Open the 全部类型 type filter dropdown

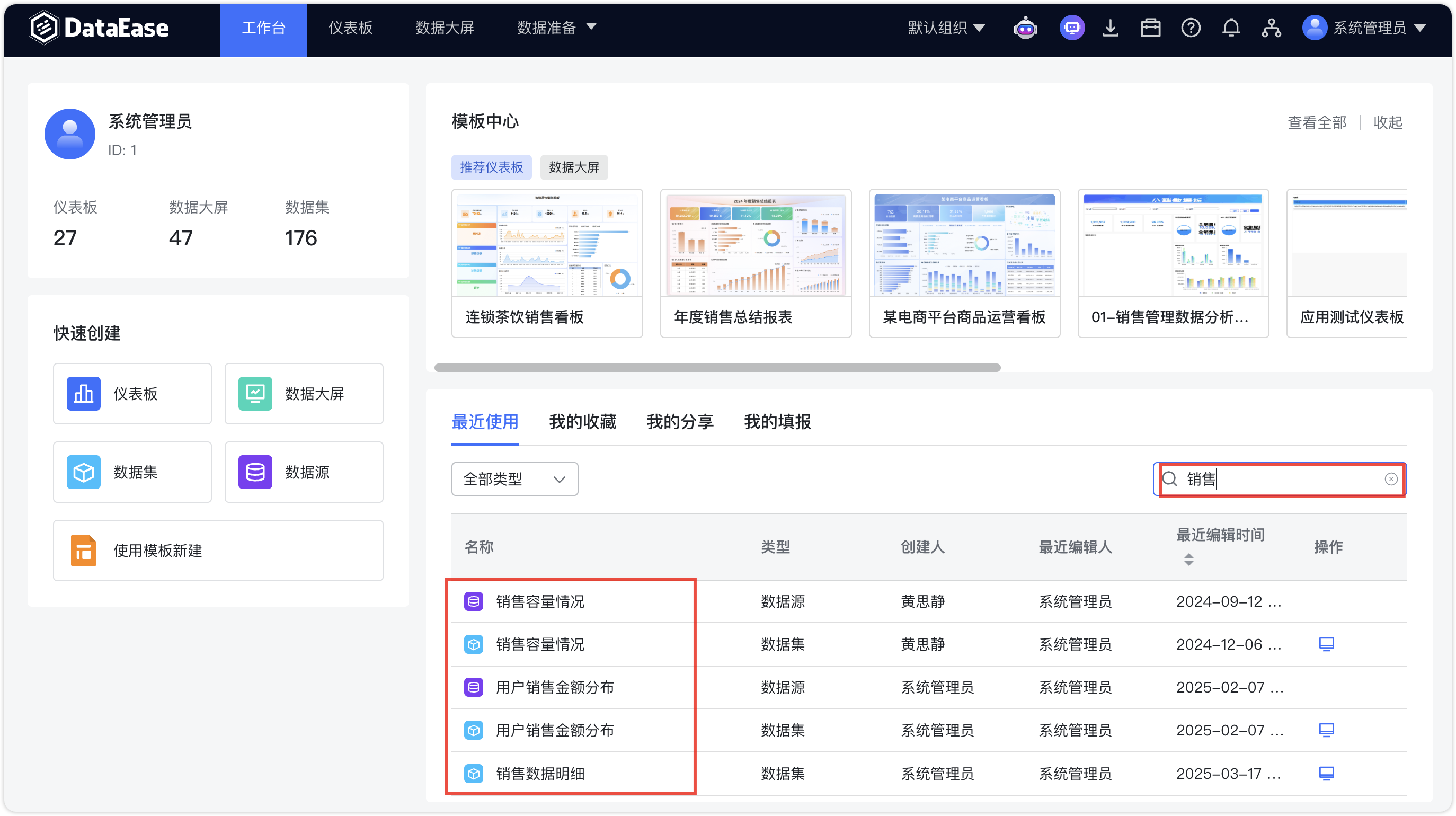(514, 478)
